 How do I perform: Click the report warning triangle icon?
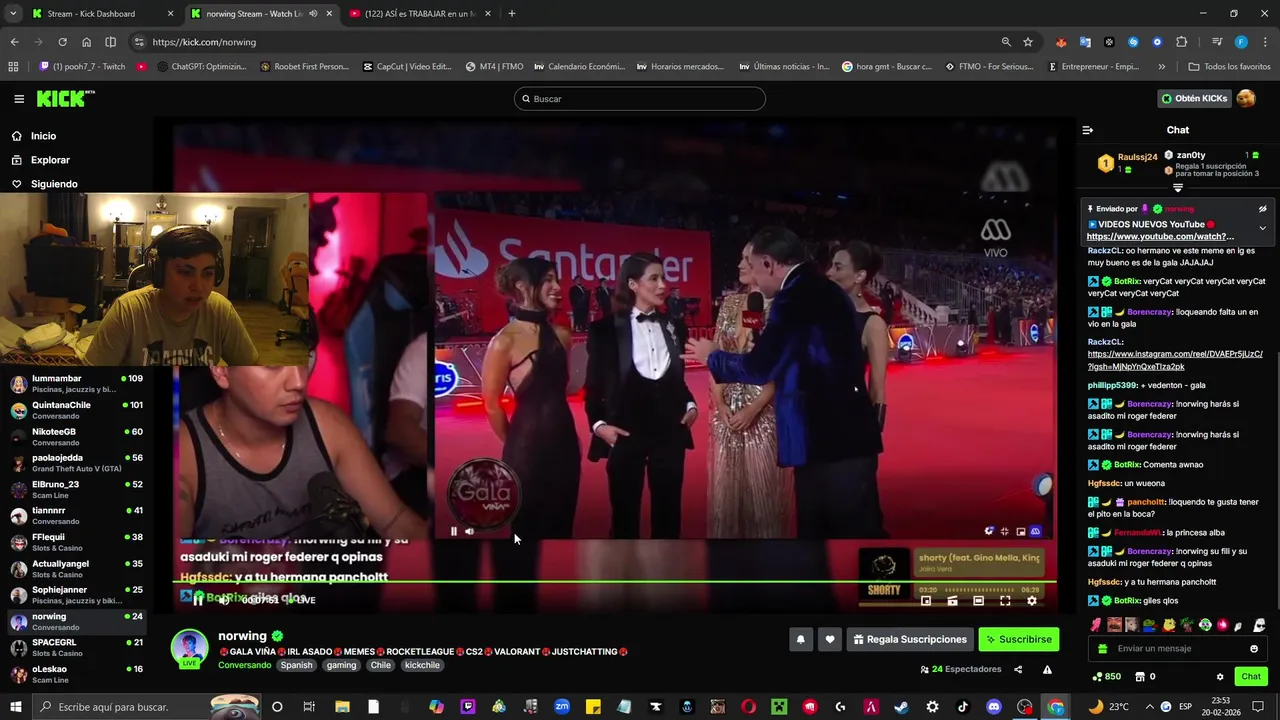pyautogui.click(x=1047, y=670)
